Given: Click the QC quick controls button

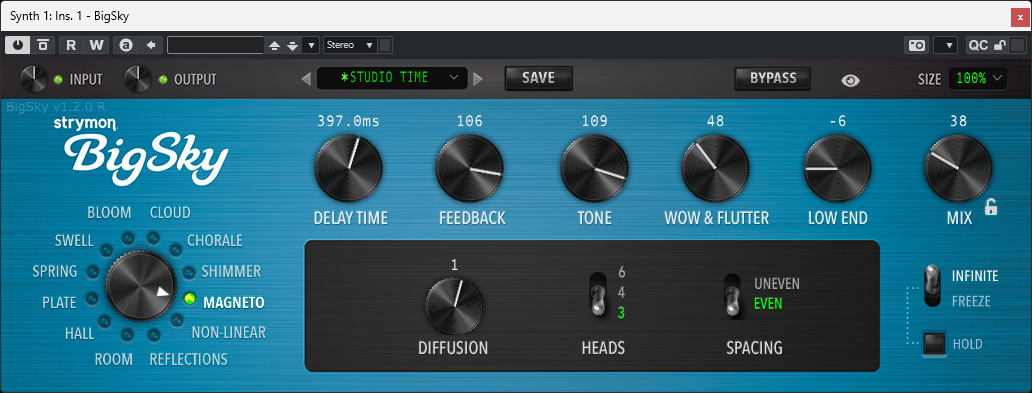Looking at the screenshot, I should tap(978, 45).
